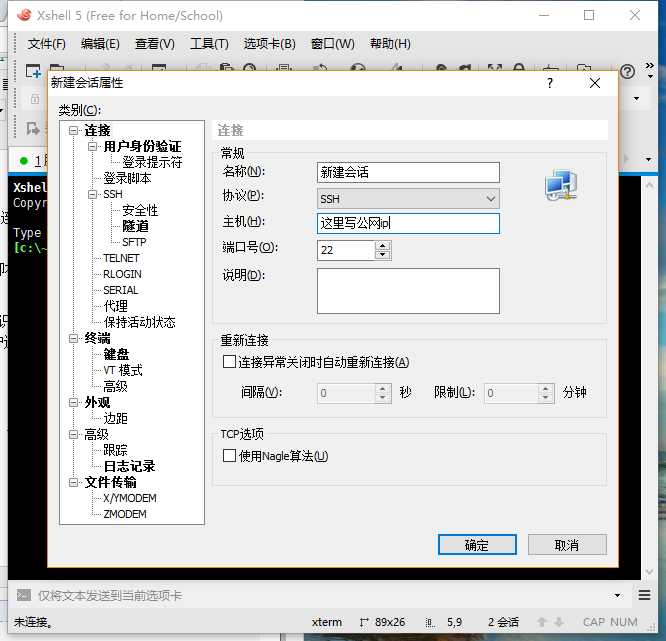Select 日志记录 in the tree

tap(129, 466)
